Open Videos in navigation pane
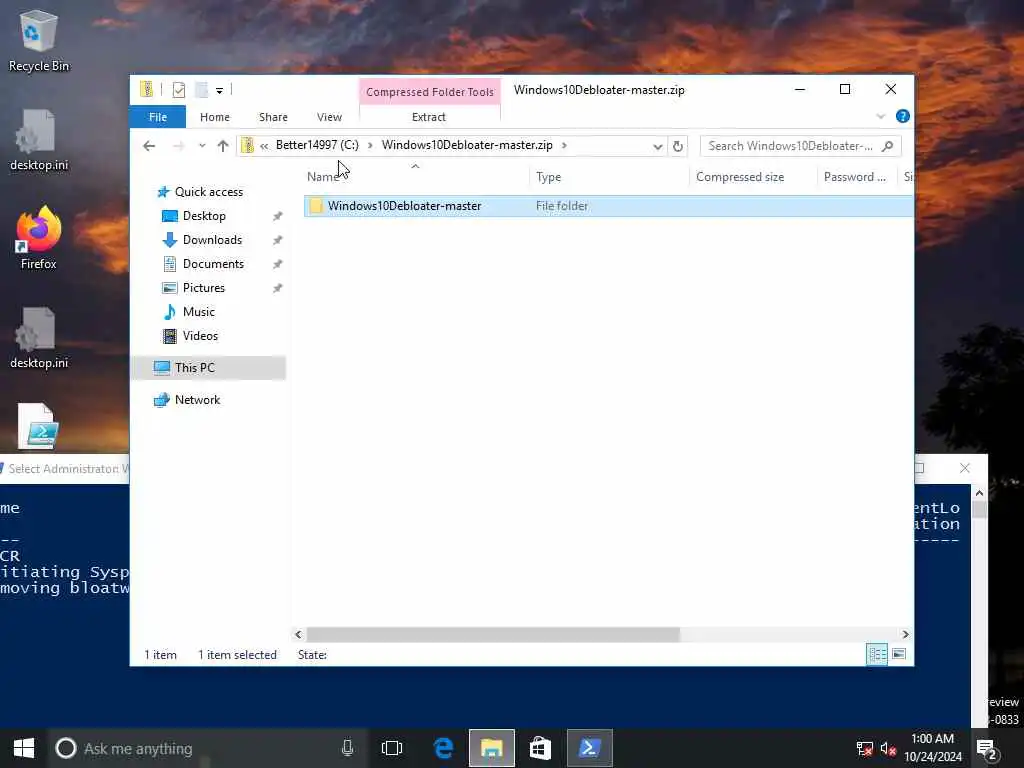This screenshot has width=1024, height=768. tap(200, 336)
